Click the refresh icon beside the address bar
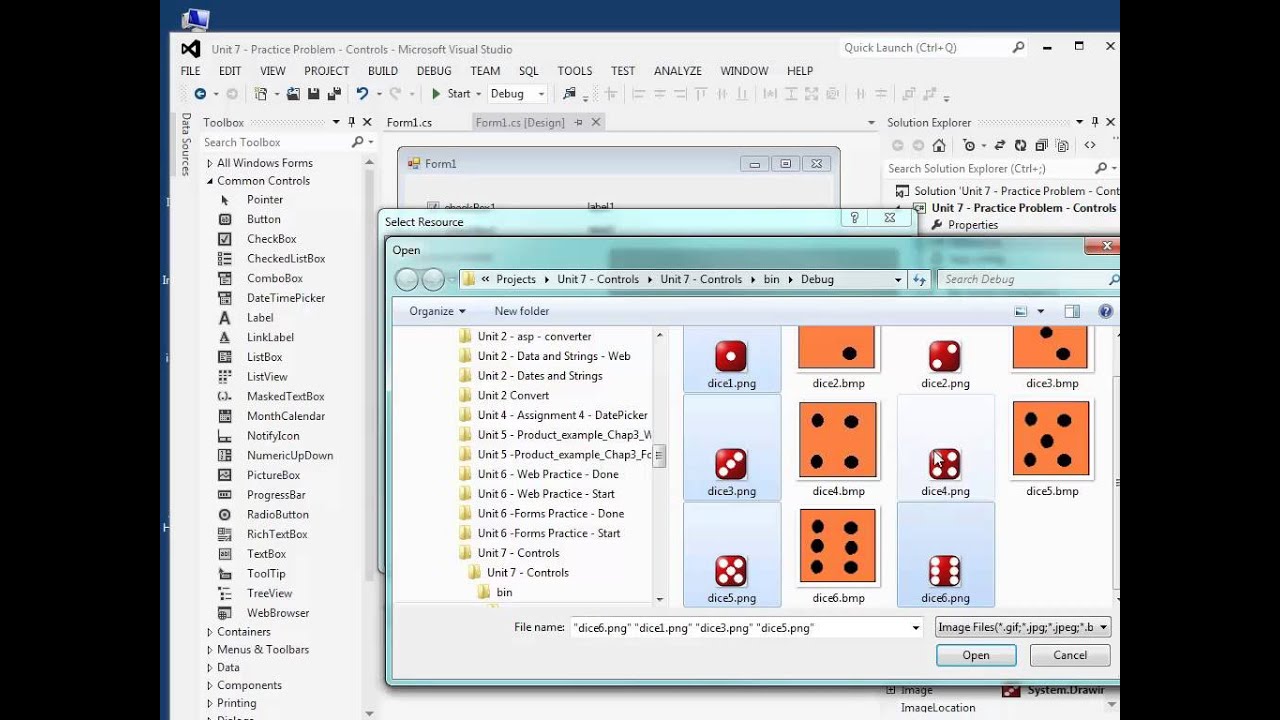This screenshot has width=1280, height=720. tap(919, 279)
